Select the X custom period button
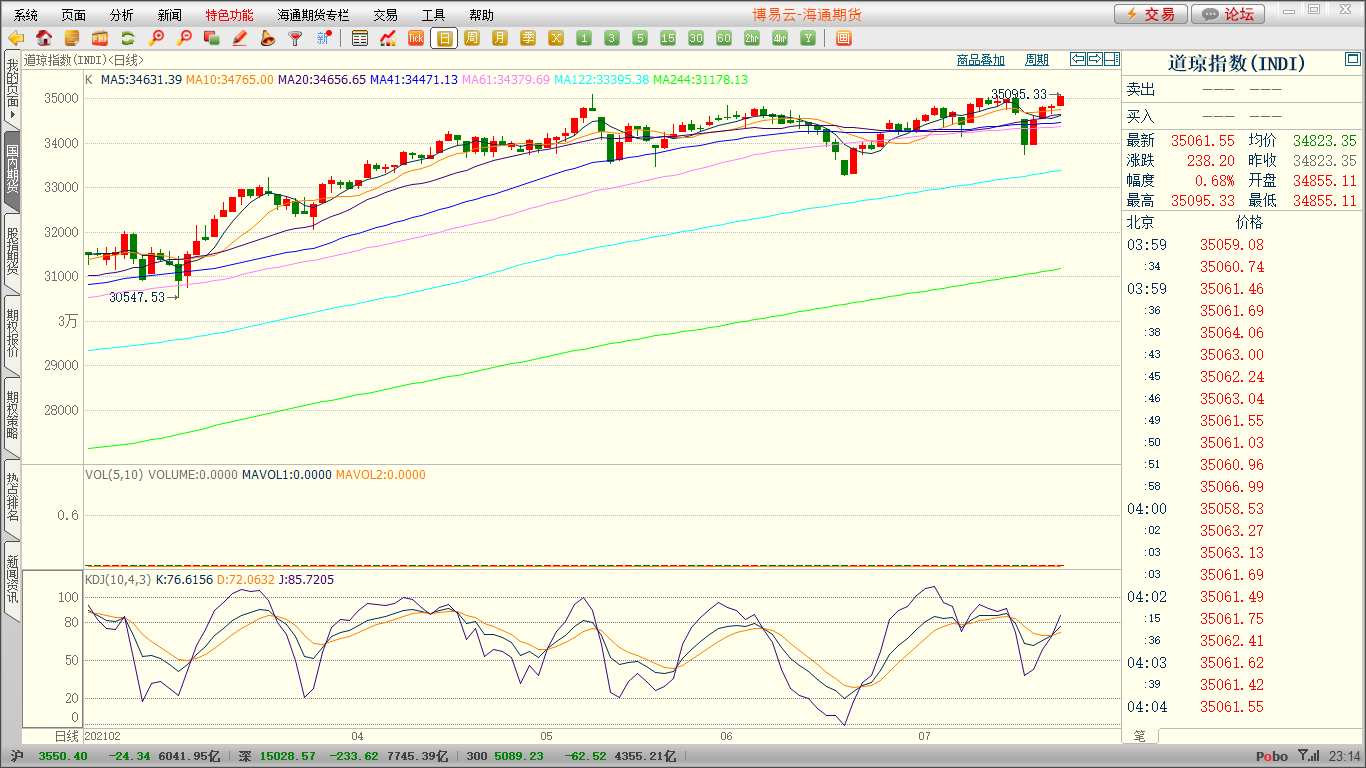 point(556,39)
